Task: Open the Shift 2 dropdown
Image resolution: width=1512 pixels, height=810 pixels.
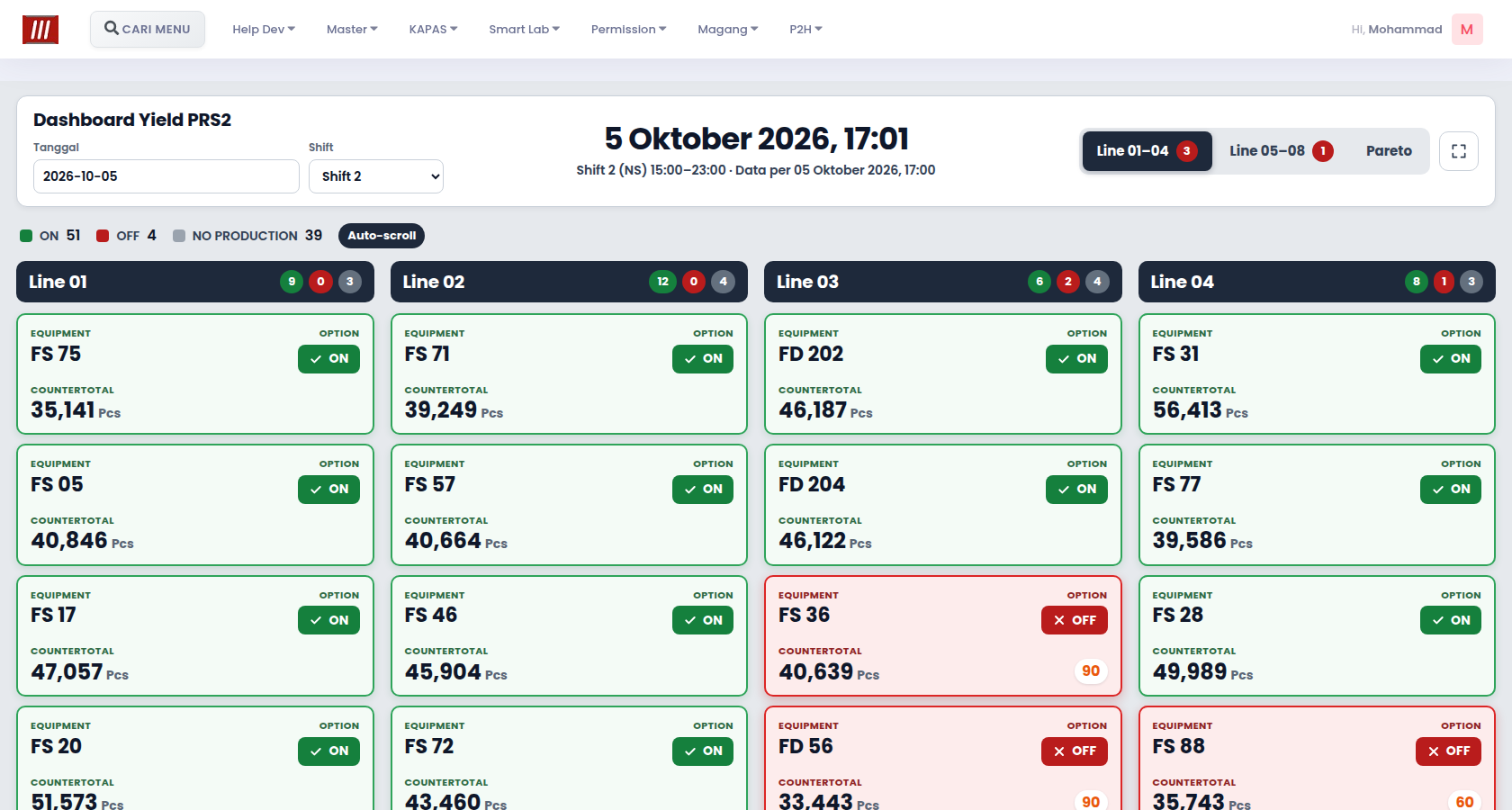Action: click(376, 176)
